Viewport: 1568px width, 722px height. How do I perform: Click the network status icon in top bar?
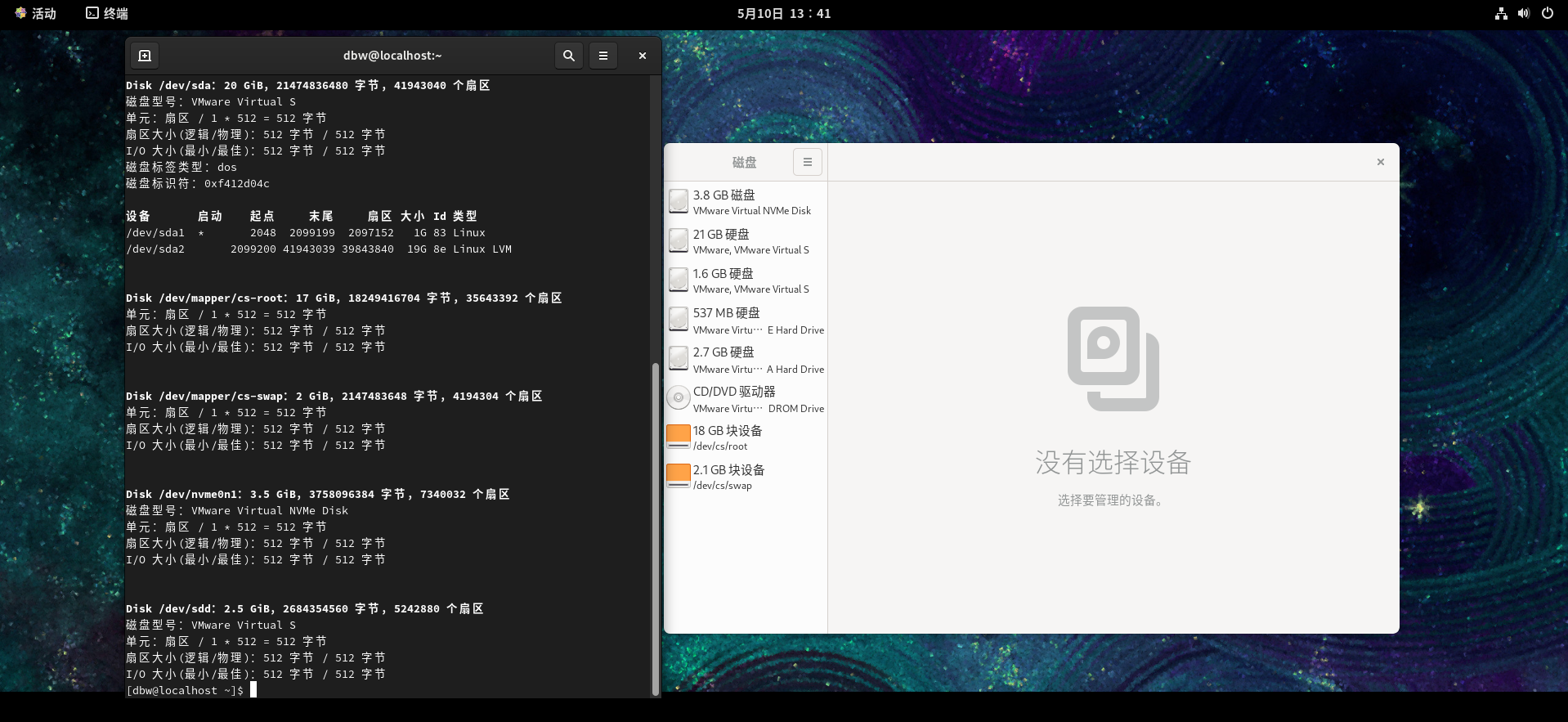(x=1501, y=13)
